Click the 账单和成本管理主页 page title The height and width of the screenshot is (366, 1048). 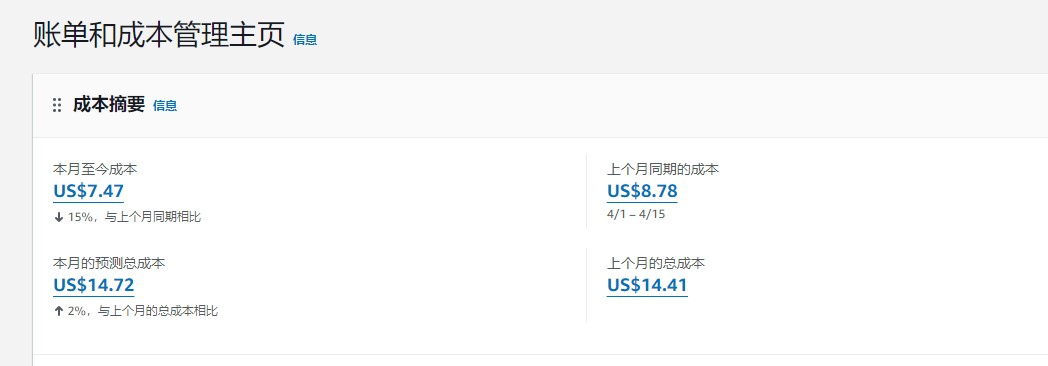pos(159,34)
